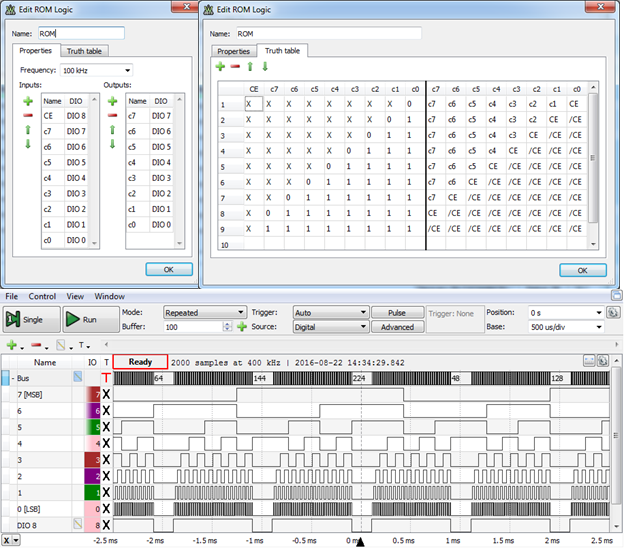Switch to Truth table tab in left dialog
The height and width of the screenshot is (548, 624).
coord(84,51)
